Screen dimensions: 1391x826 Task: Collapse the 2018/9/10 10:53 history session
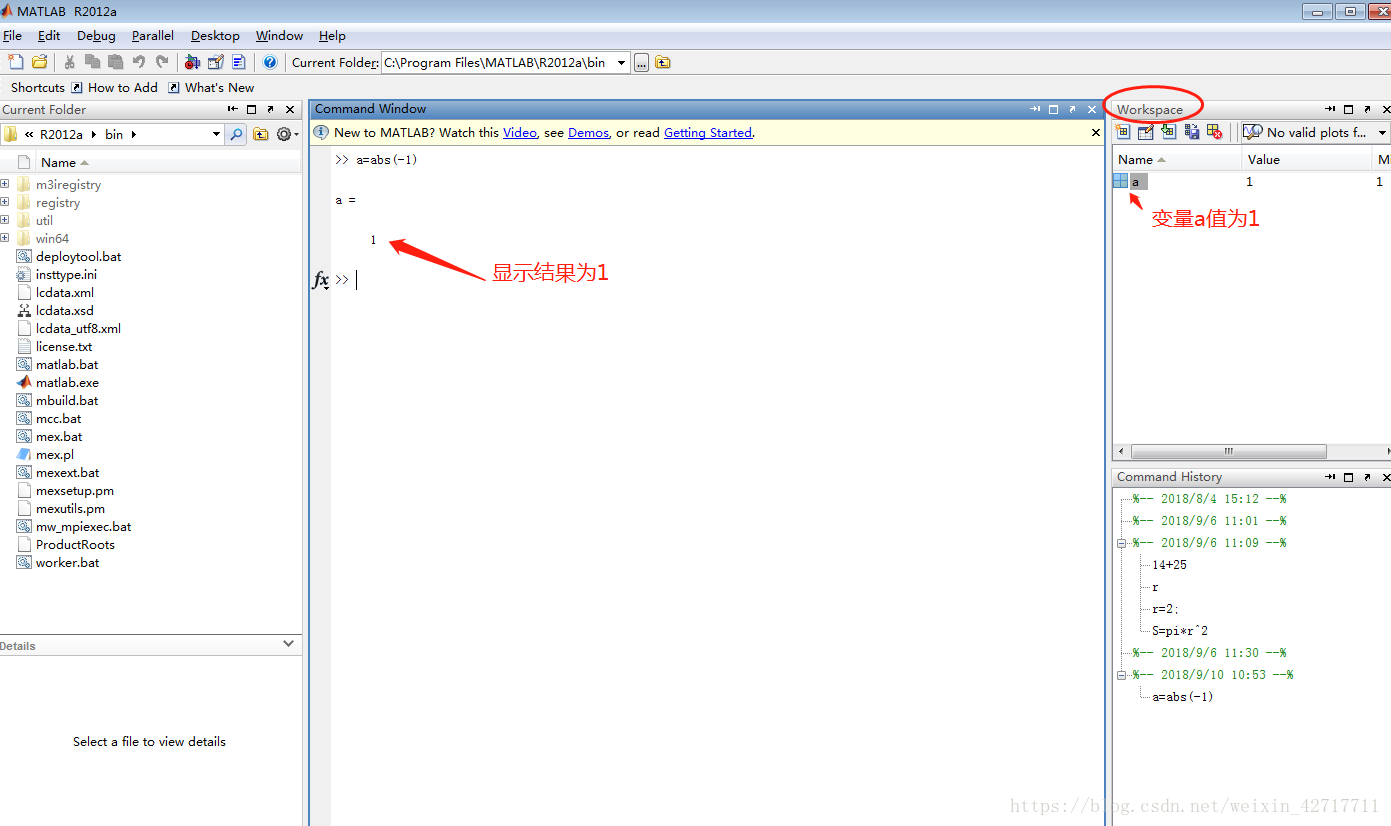point(1122,675)
